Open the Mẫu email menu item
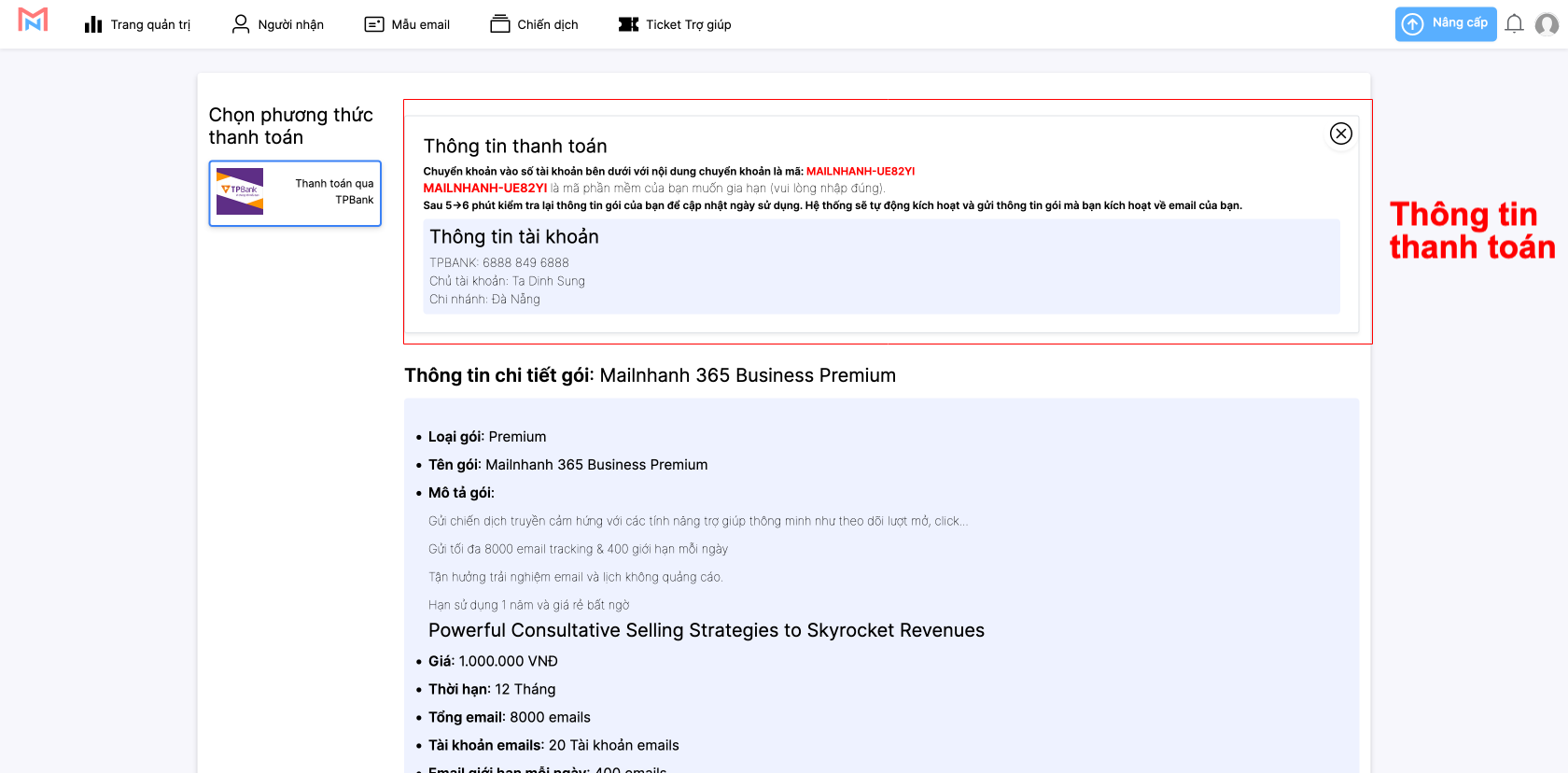 (x=420, y=24)
